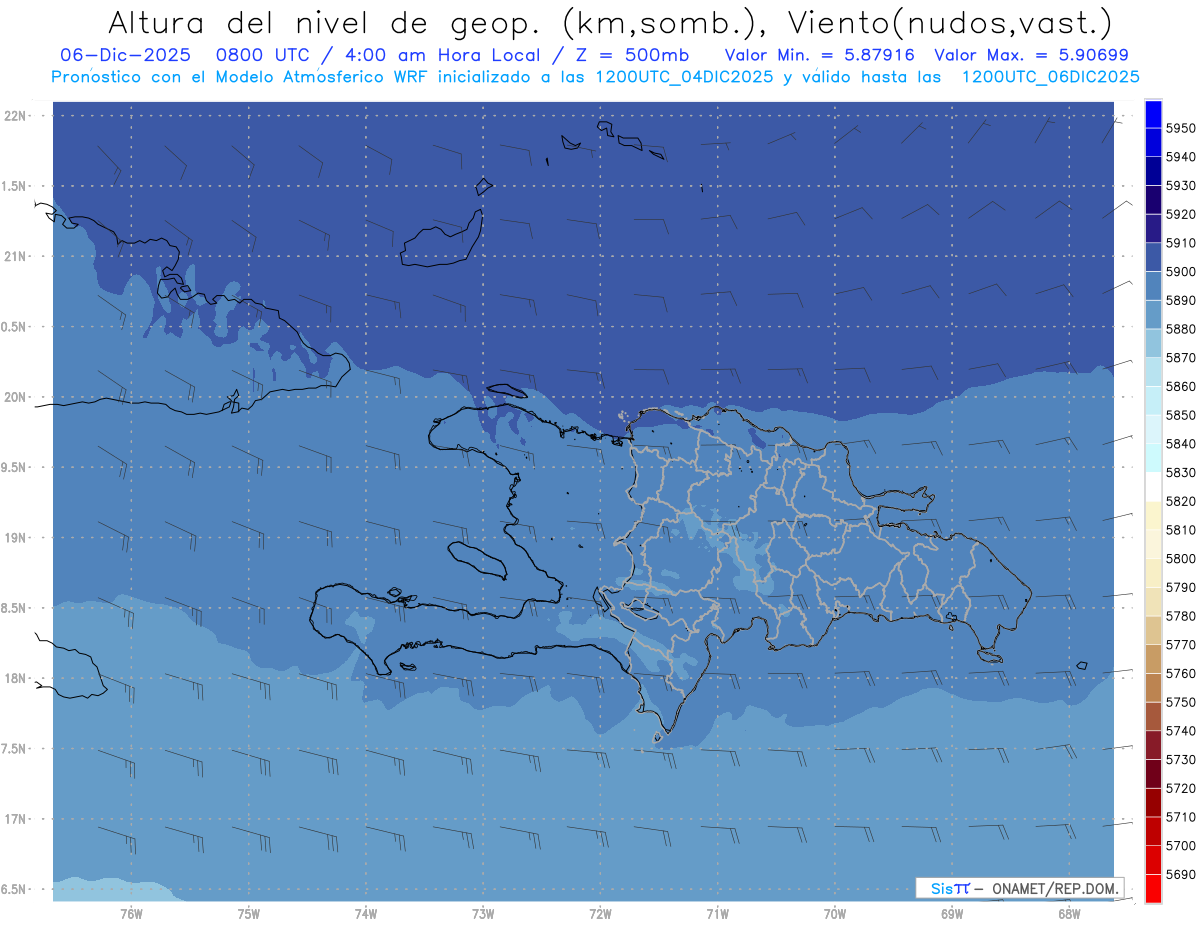The image size is (1200, 927).
Task: Click the 5930 colorbar label
Action: pyautogui.click(x=1180, y=186)
